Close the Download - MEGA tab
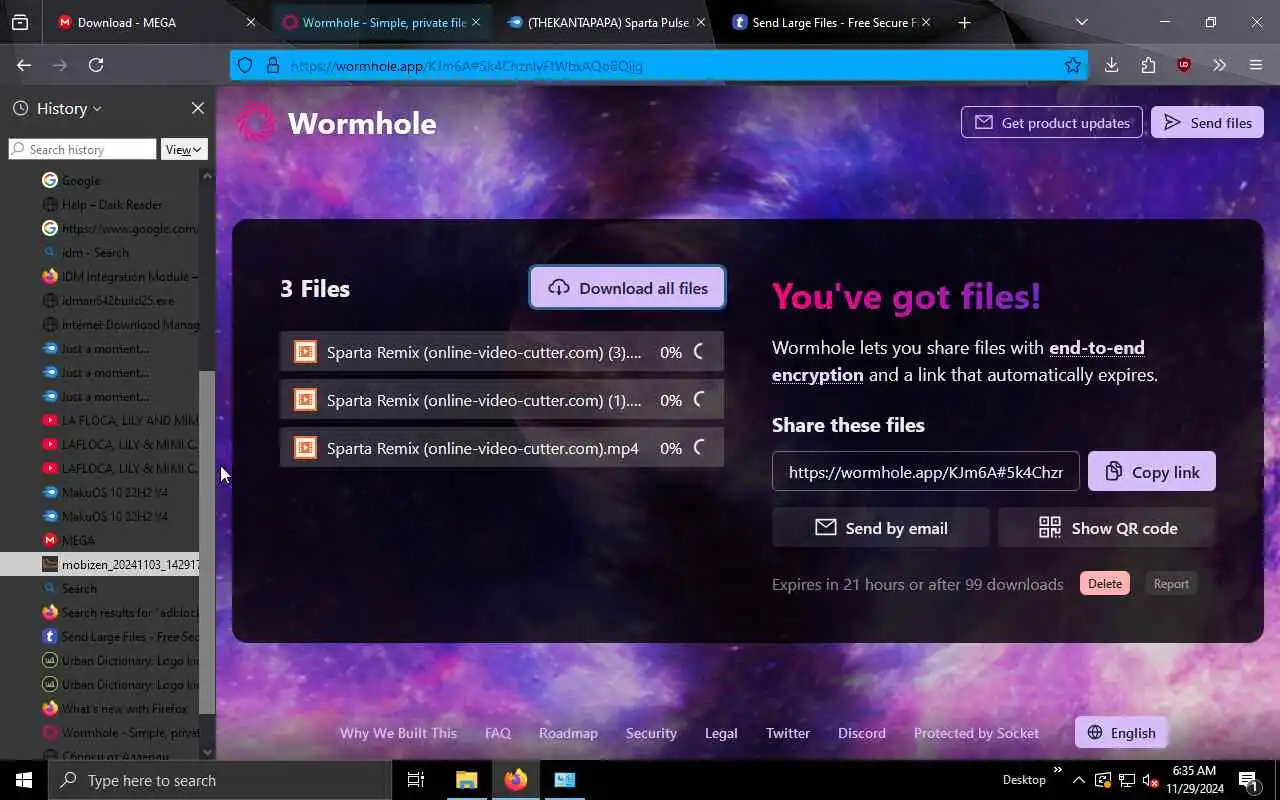1280x800 pixels. coord(251,22)
